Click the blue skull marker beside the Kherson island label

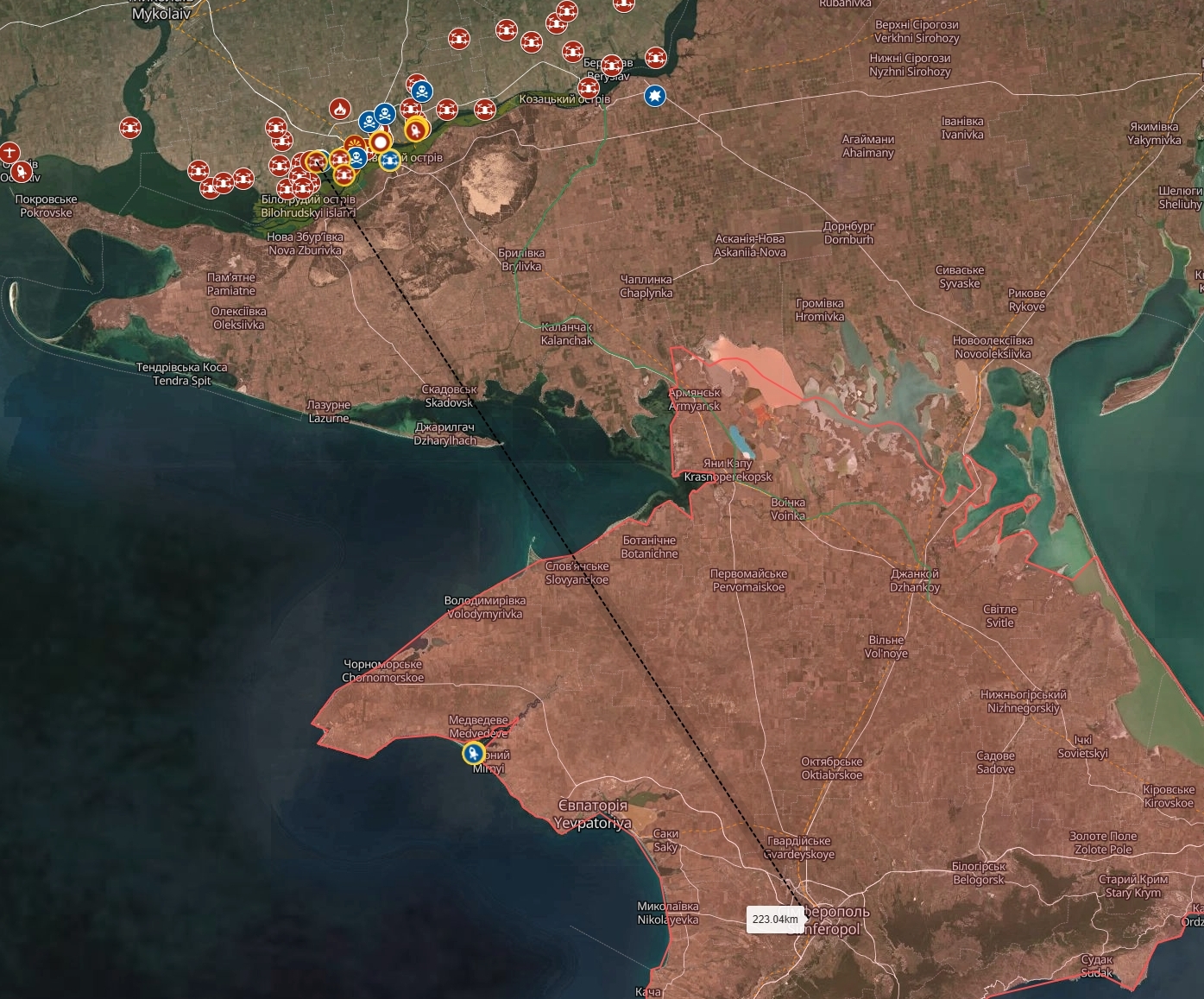click(356, 157)
